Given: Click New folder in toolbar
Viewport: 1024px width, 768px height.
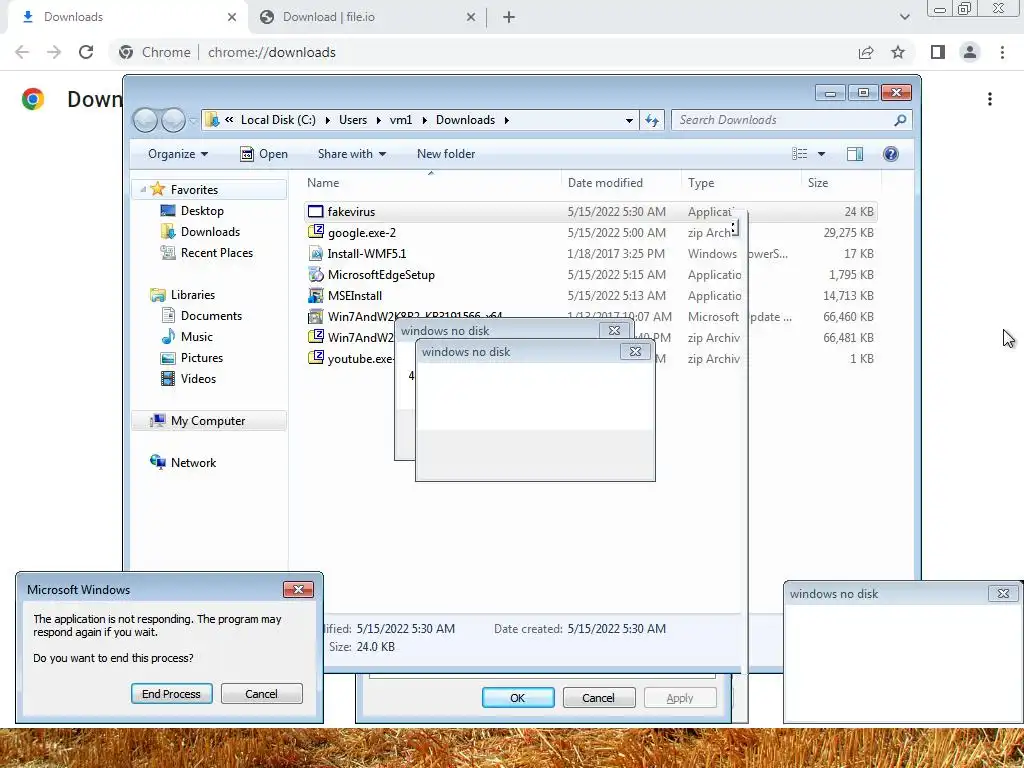Looking at the screenshot, I should (446, 154).
